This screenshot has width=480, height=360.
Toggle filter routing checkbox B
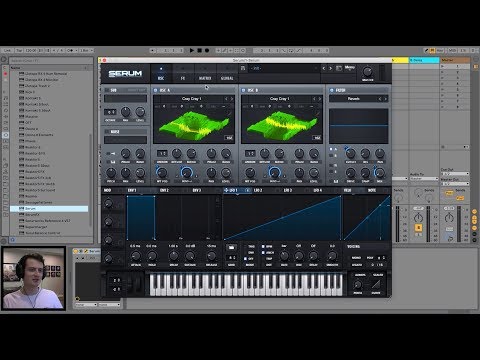tap(331, 155)
